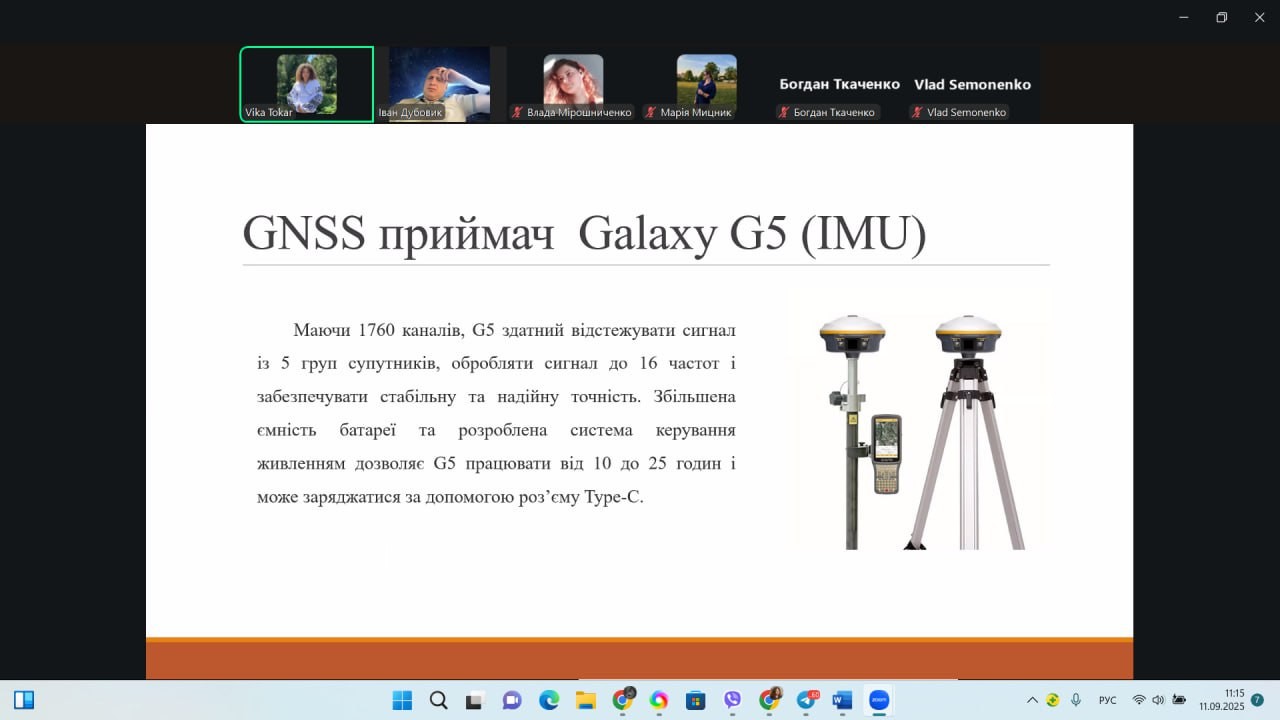The height and width of the screenshot is (720, 1280).
Task: Open the clock and date panel
Action: click(x=1222, y=700)
